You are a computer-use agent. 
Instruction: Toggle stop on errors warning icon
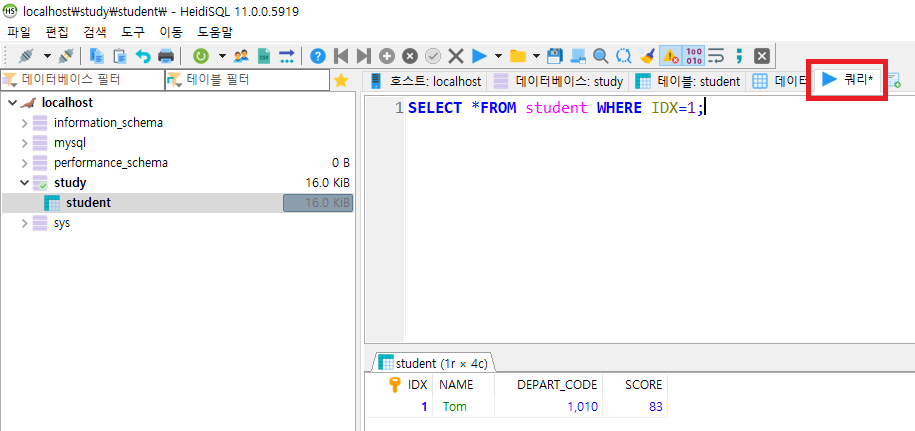click(670, 56)
